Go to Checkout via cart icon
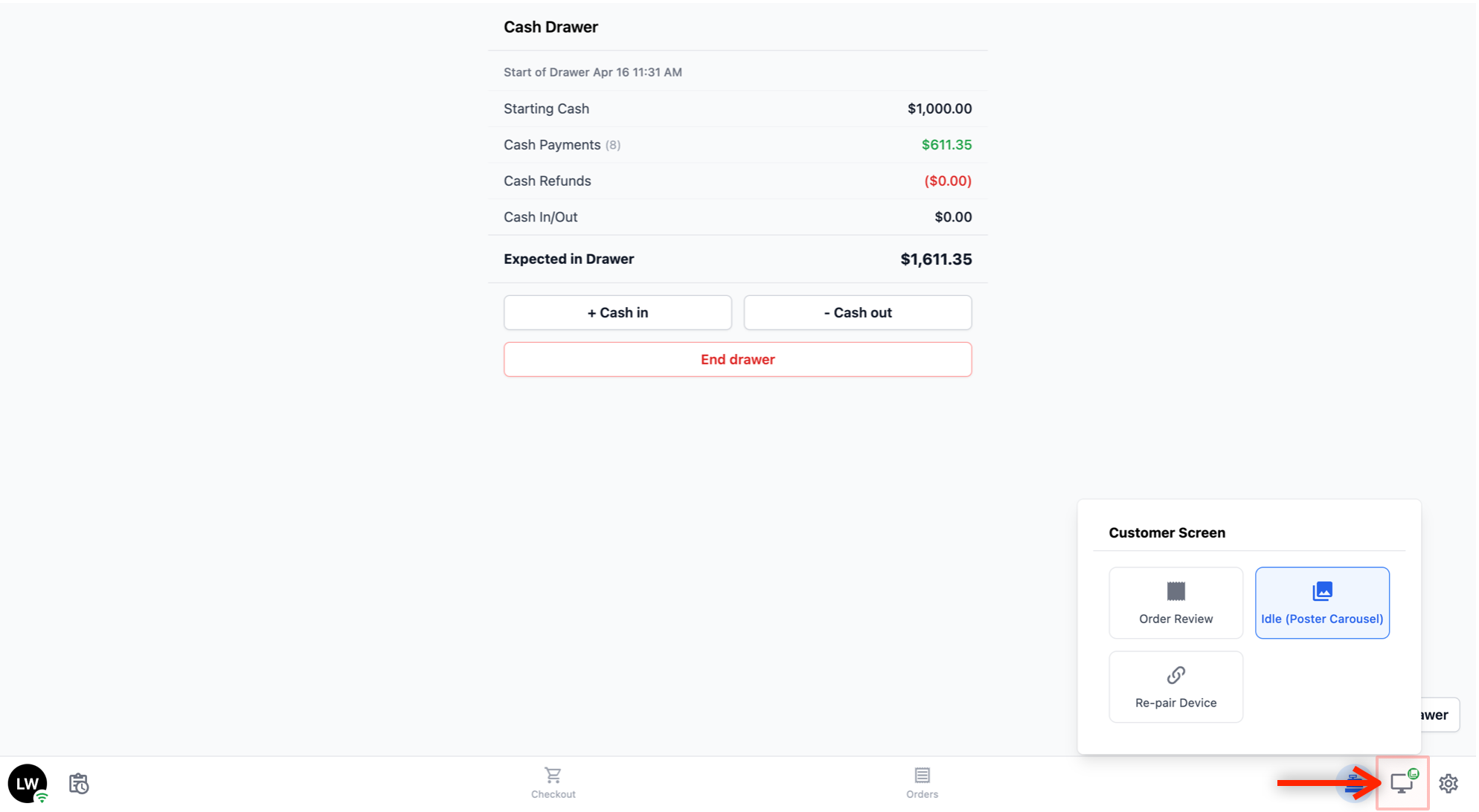Screen dimensions: 1479x812 pyautogui.click(x=553, y=783)
